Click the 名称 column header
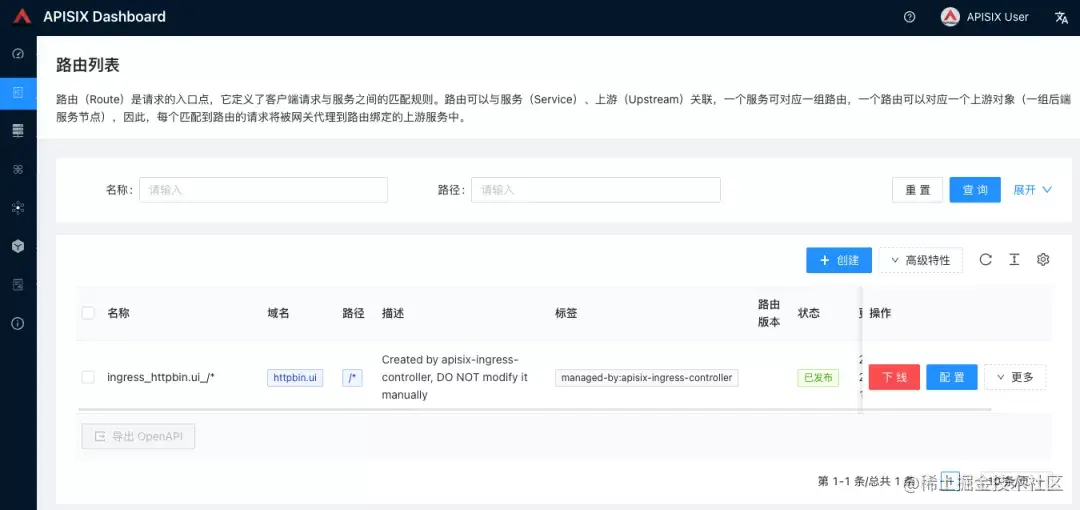The width and height of the screenshot is (1080, 510). tap(118, 313)
